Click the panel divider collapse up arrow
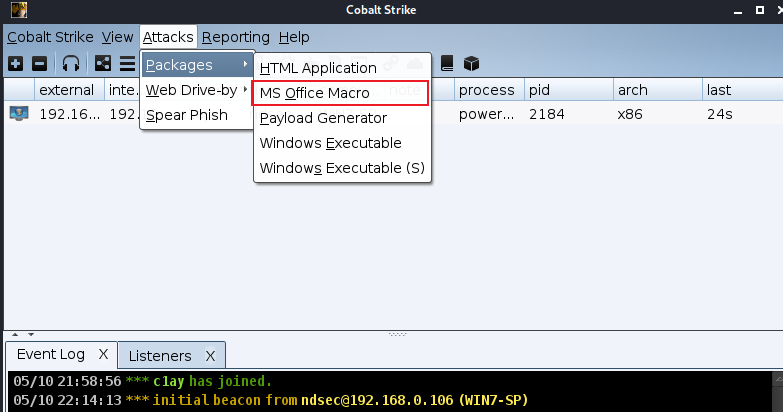This screenshot has width=783, height=412. [x=15, y=334]
